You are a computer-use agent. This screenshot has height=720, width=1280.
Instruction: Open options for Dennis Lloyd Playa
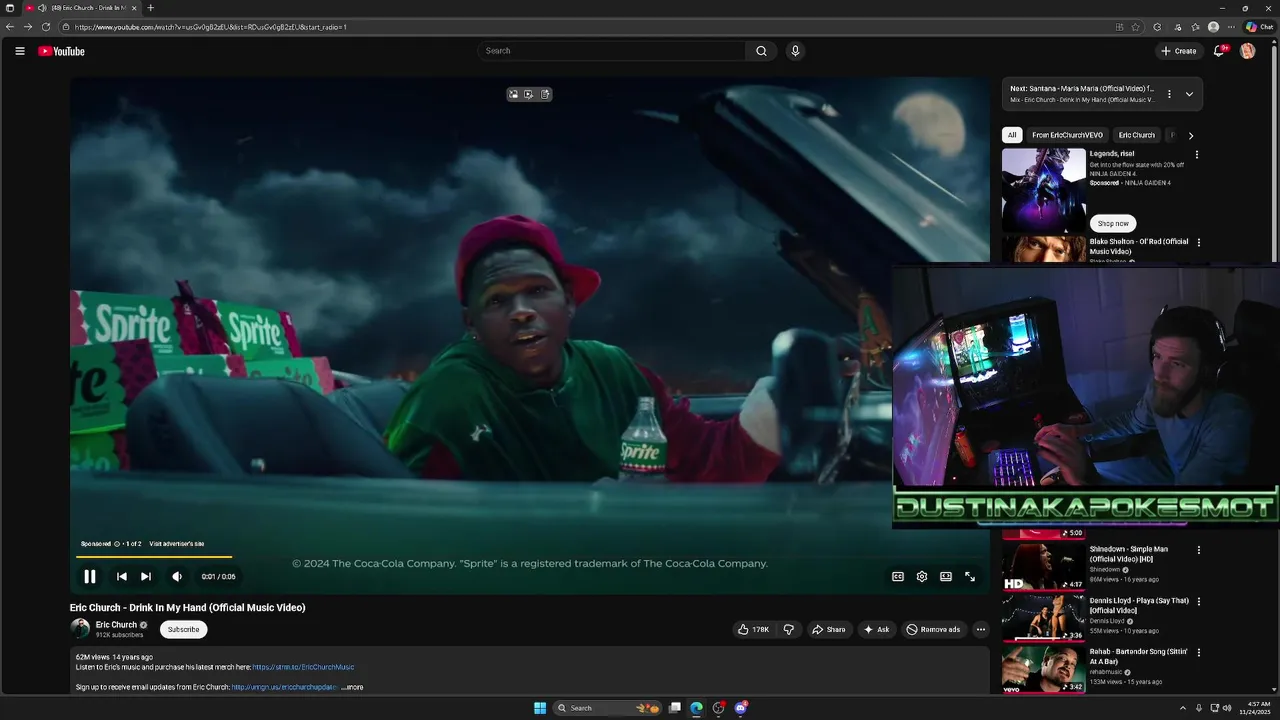pos(1199,601)
